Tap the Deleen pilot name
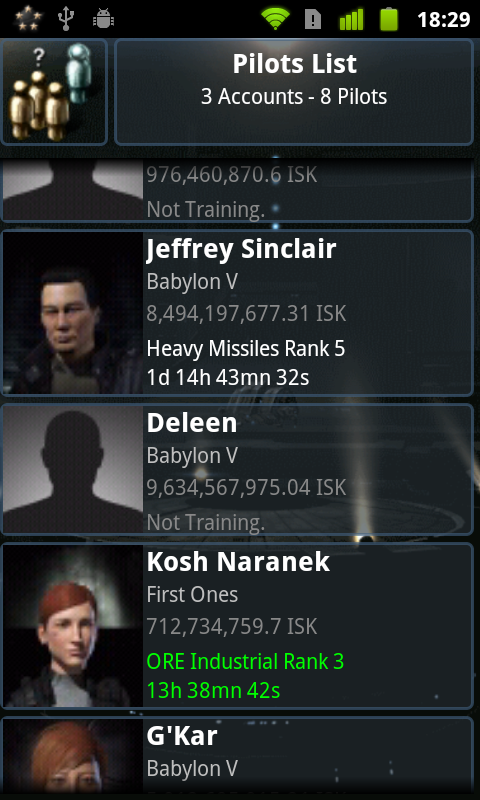The image size is (480, 800). [x=192, y=423]
